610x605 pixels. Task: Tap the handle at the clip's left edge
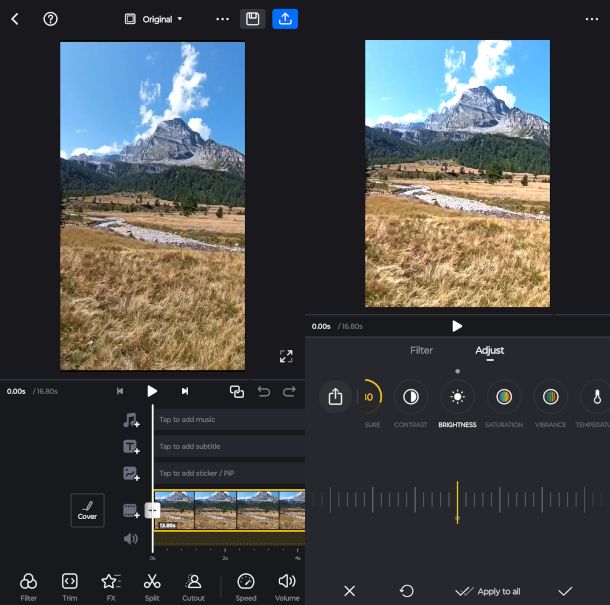point(152,510)
